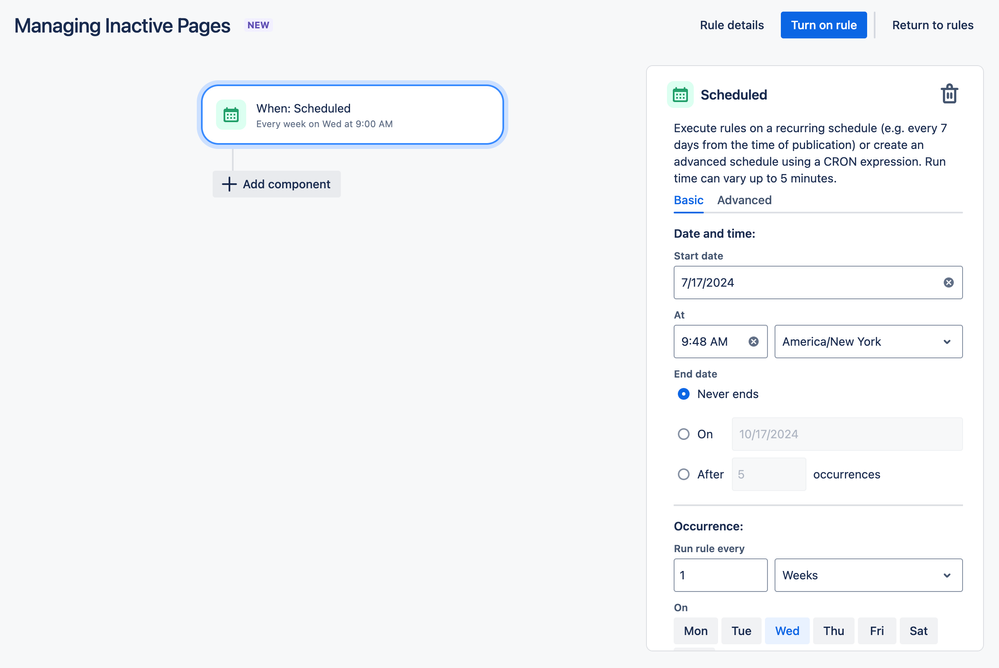999x668 pixels.
Task: Click the green calendar icon in Scheduled panel header
Action: click(680, 95)
